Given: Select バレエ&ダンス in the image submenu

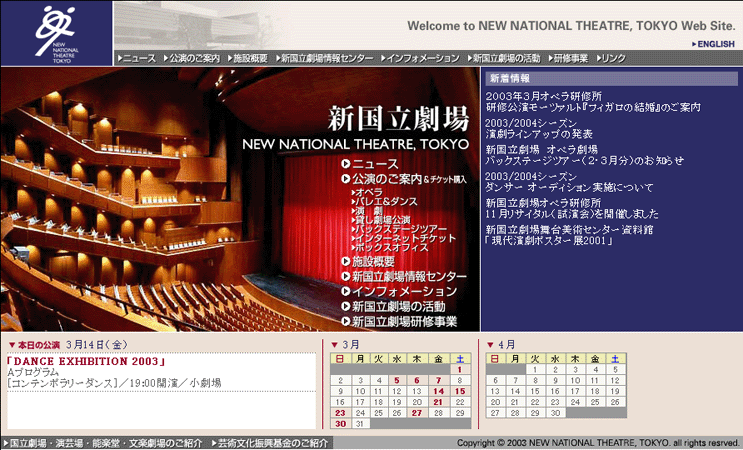Looking at the screenshot, I should pos(384,201).
